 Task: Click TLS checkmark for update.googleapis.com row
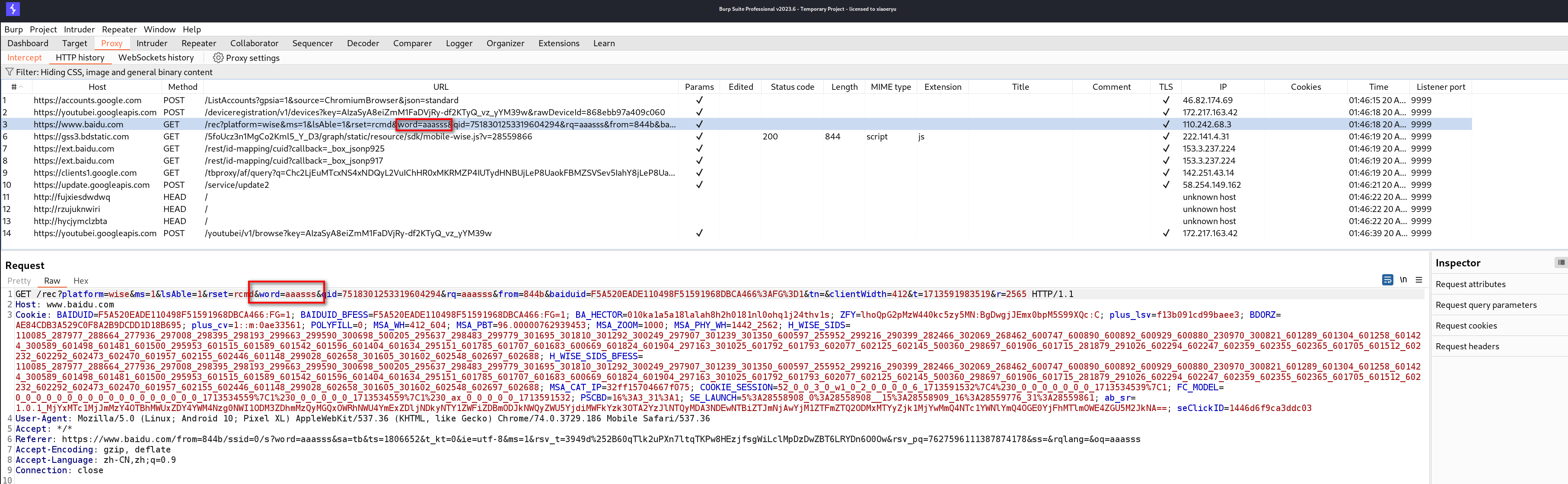(x=1166, y=185)
